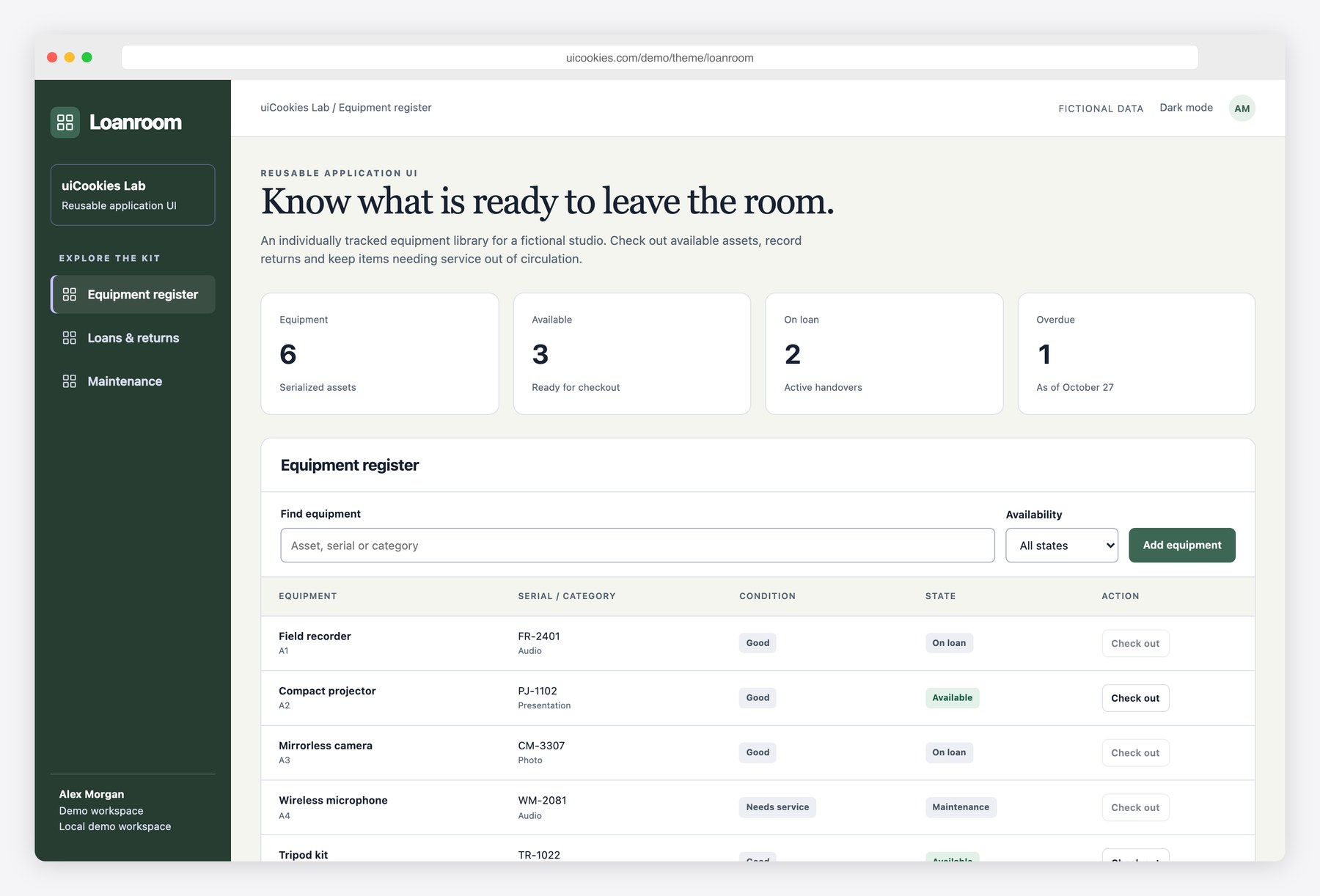Image resolution: width=1320 pixels, height=896 pixels.
Task: Click the Maintenance sidebar icon
Action: 70,381
